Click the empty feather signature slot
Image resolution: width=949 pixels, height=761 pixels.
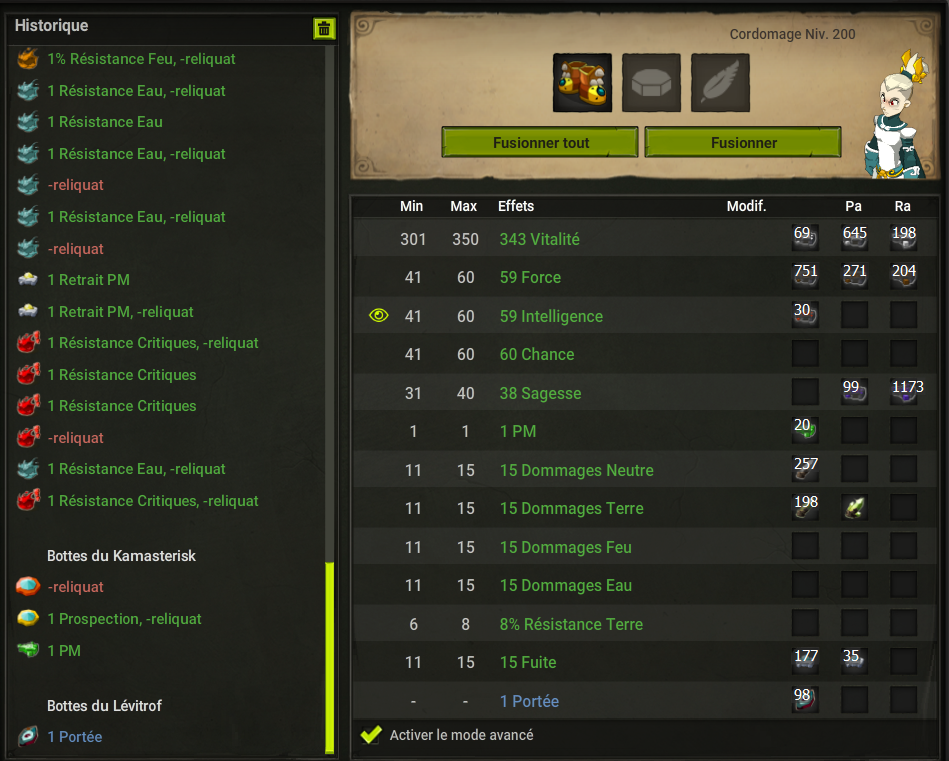click(720, 83)
